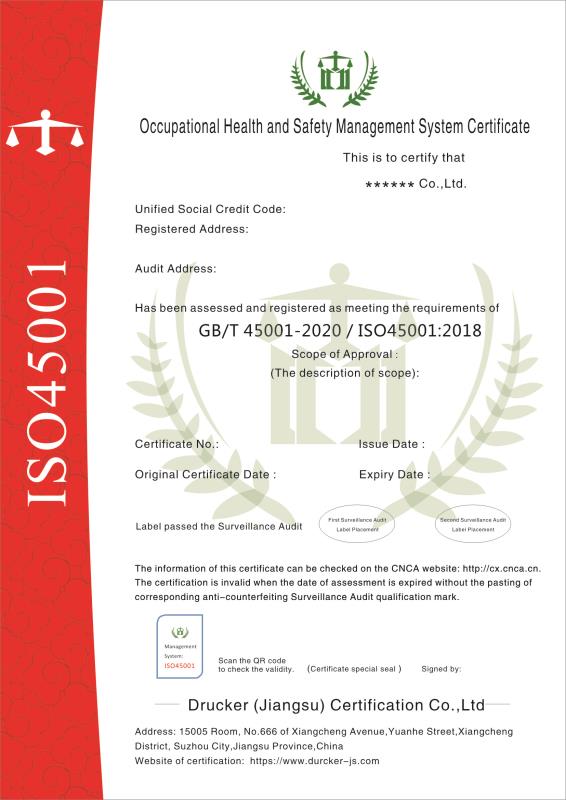Click '(Certificate special seal )' text
The width and height of the screenshot is (566, 800).
click(354, 669)
